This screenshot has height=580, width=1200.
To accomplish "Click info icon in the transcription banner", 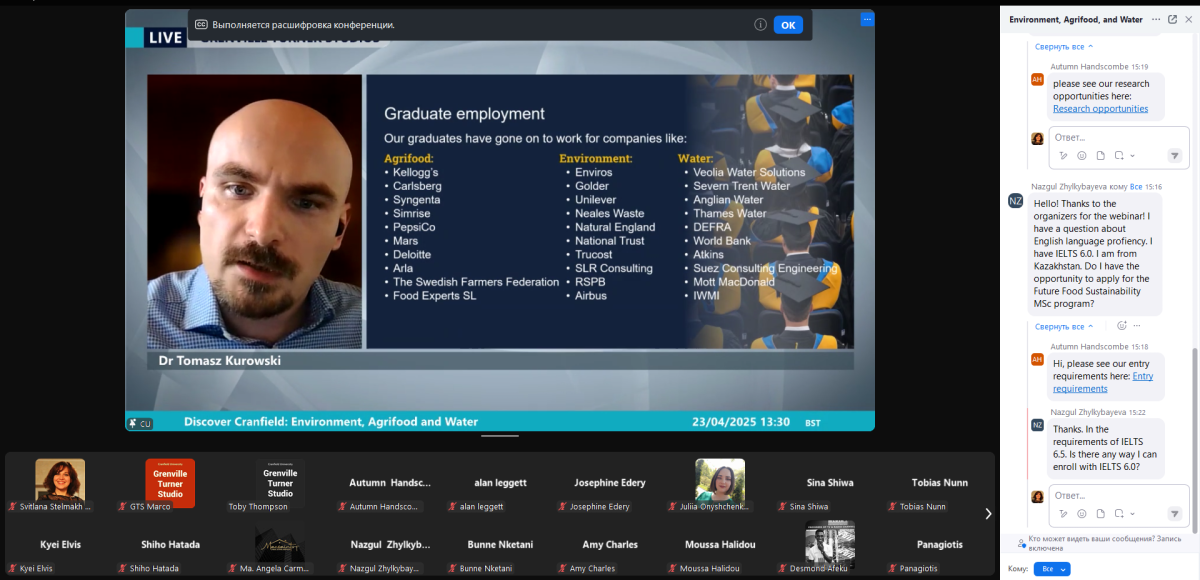I will (760, 25).
